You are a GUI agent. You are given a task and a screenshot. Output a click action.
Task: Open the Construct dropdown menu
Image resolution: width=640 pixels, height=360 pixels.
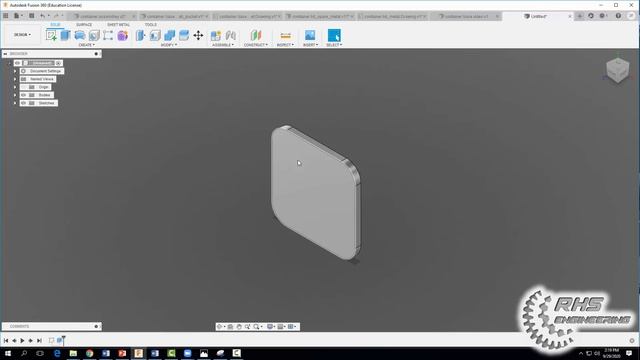[x=256, y=45]
